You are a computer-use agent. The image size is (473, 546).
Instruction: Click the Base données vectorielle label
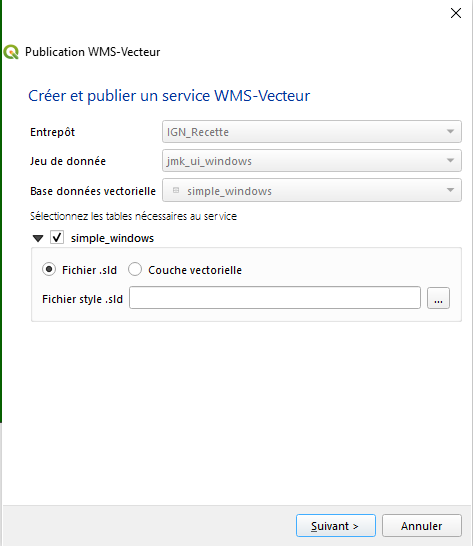93,191
